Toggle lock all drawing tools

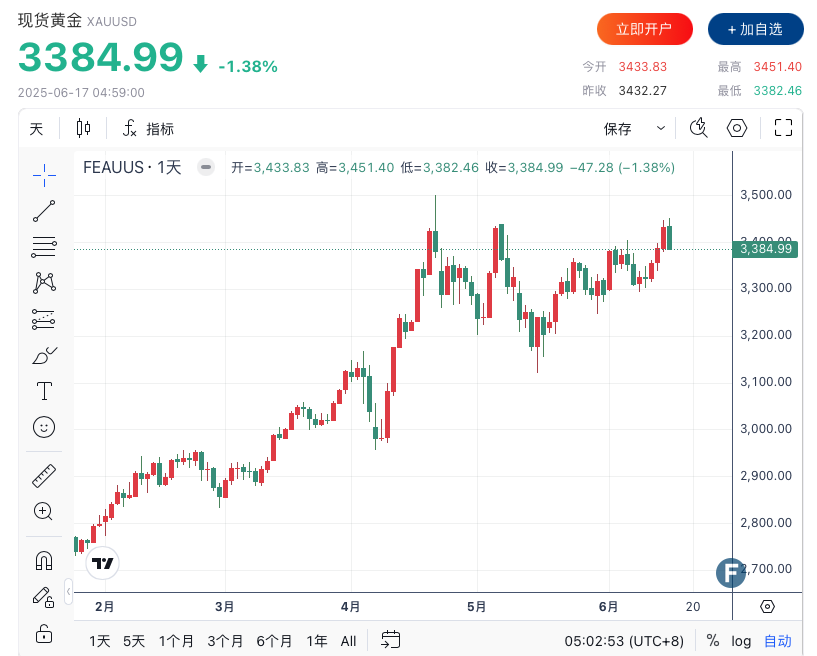[44, 633]
